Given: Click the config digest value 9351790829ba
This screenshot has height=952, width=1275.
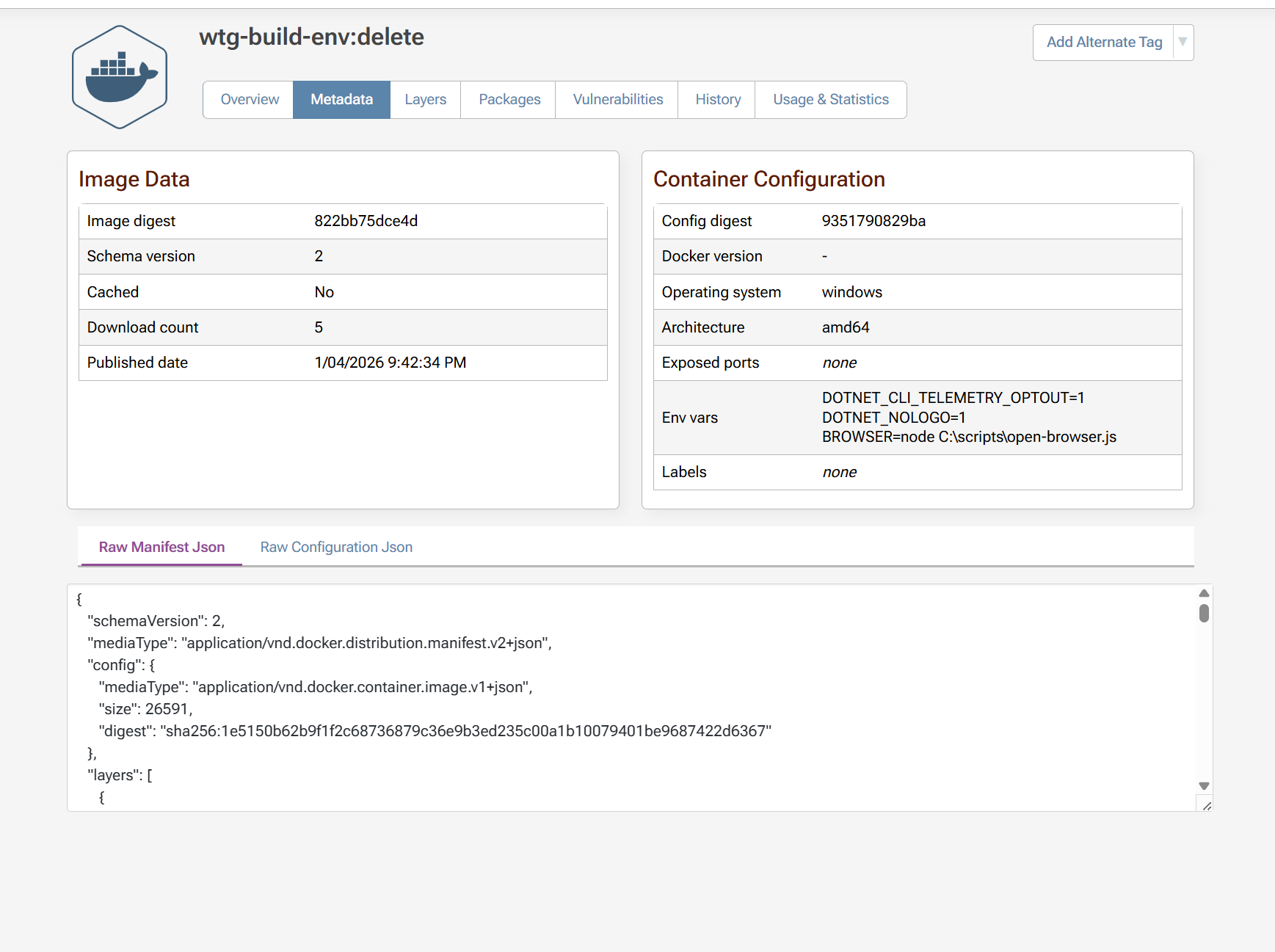Looking at the screenshot, I should click(873, 222).
